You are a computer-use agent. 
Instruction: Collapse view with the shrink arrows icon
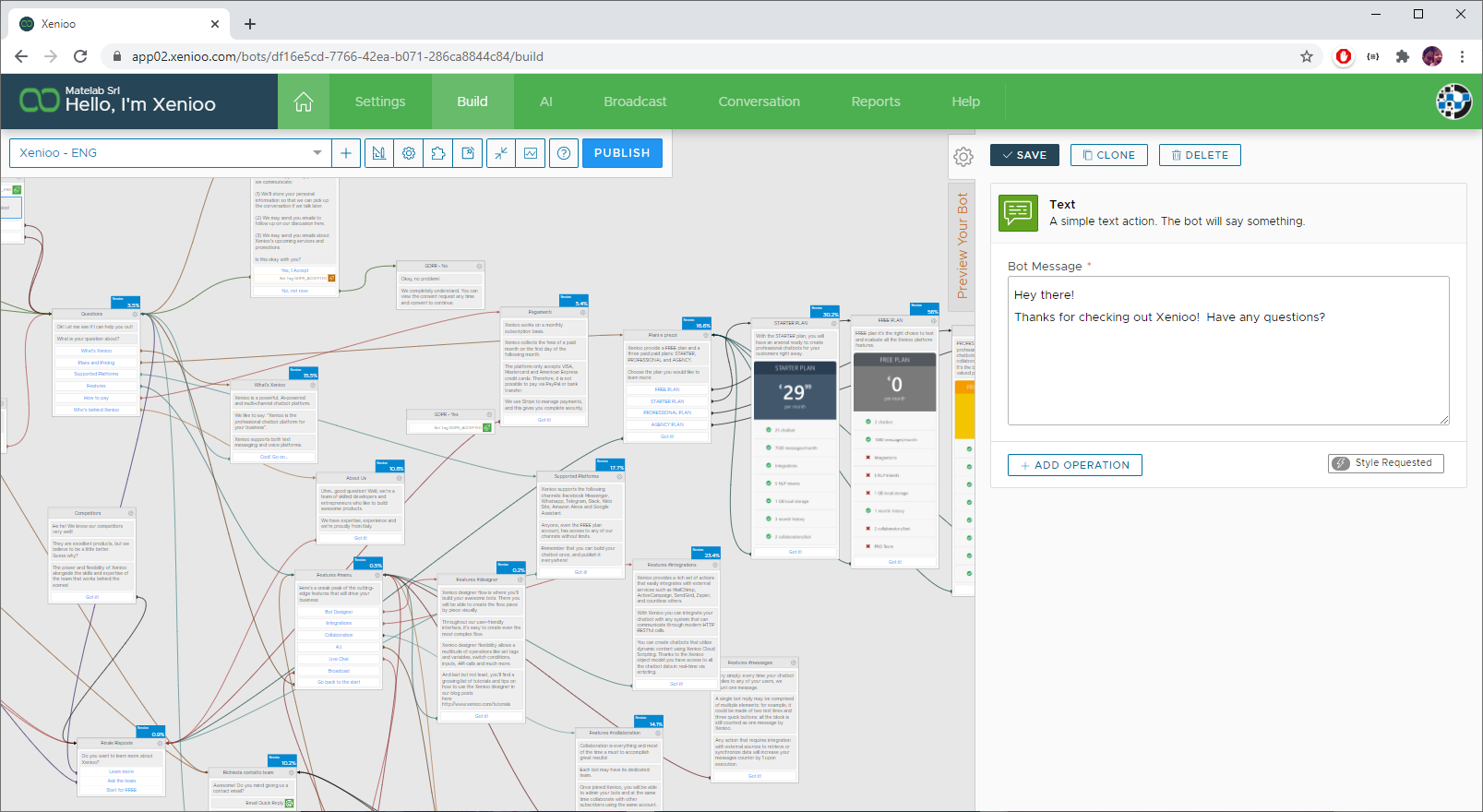click(x=501, y=153)
